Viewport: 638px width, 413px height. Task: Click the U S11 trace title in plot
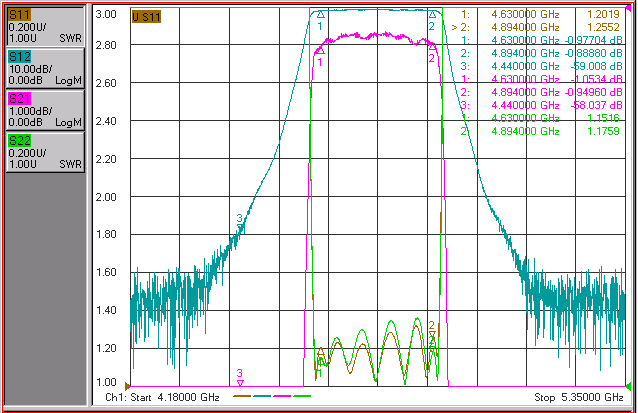[x=146, y=17]
